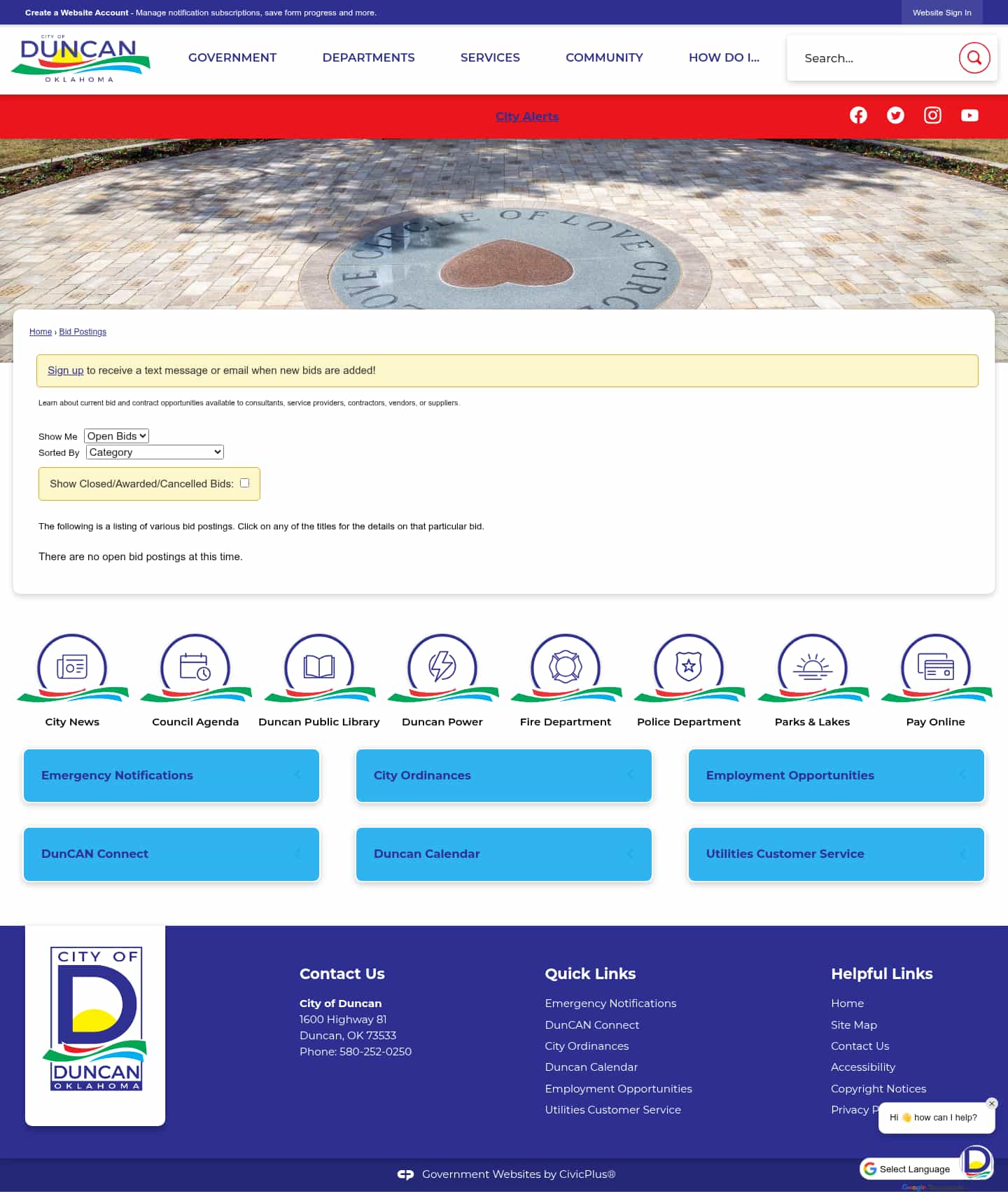Open the YouTube social icon

(969, 116)
